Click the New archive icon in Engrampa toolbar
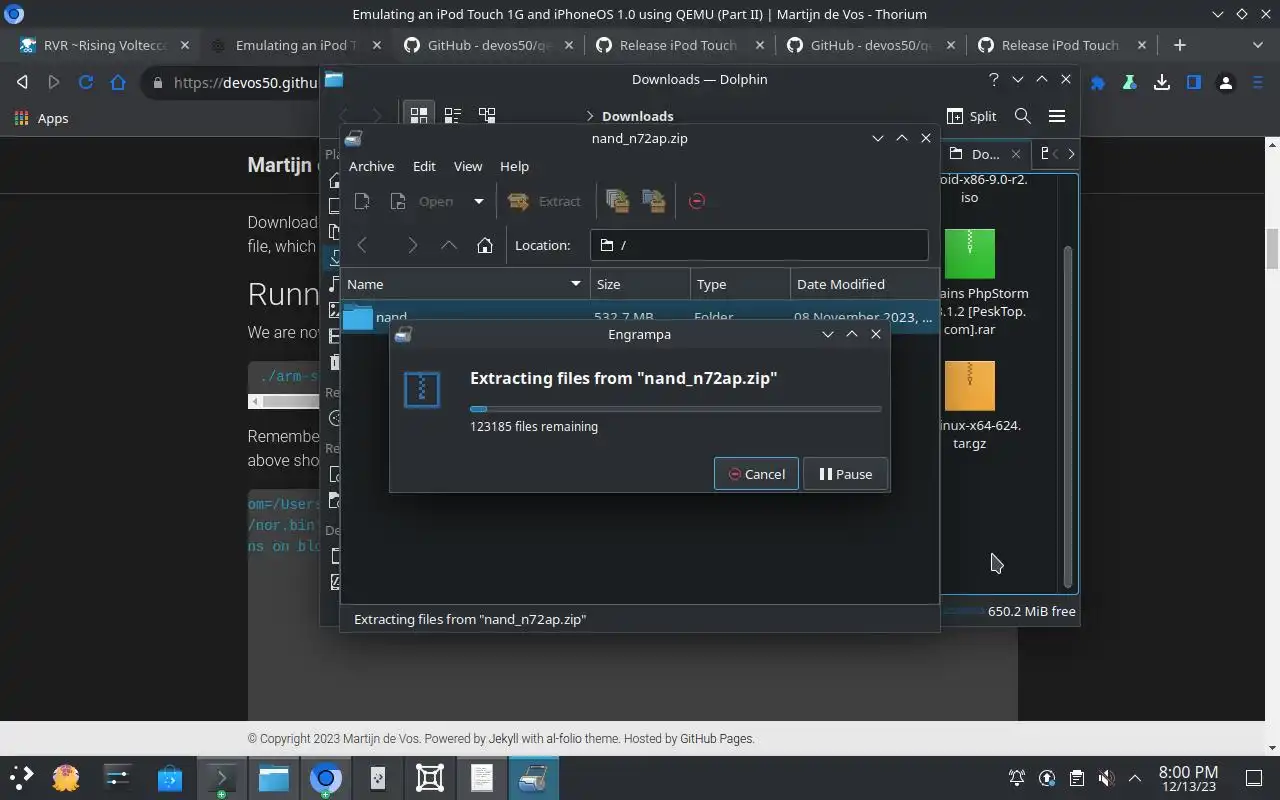1280x800 pixels. click(362, 201)
